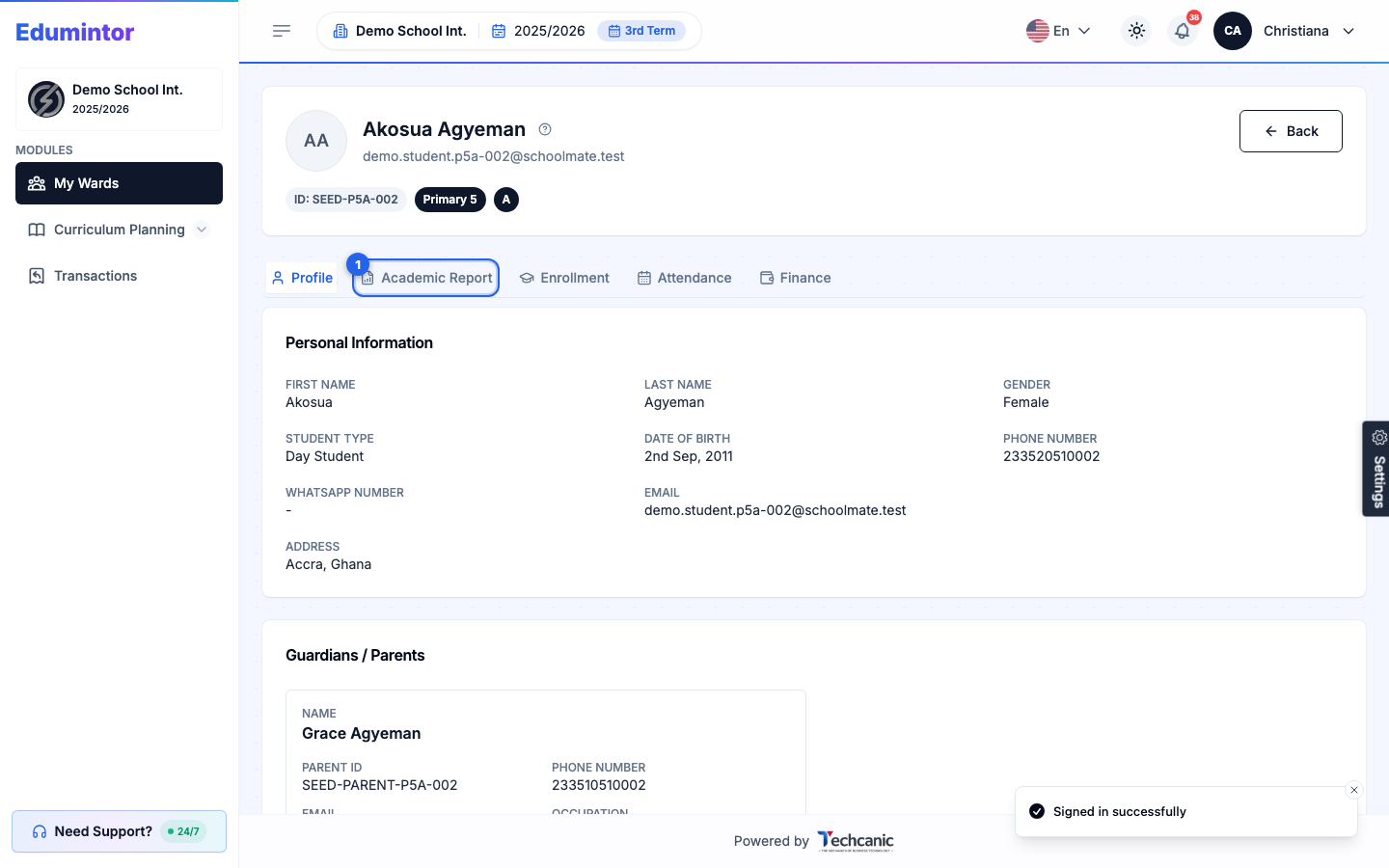
Task: Click the Accra, Ghana address value
Action: pos(328,564)
